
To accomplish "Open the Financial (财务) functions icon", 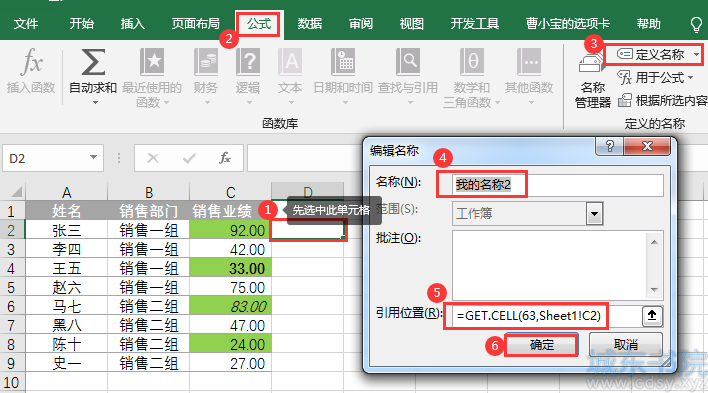I will click(x=205, y=62).
